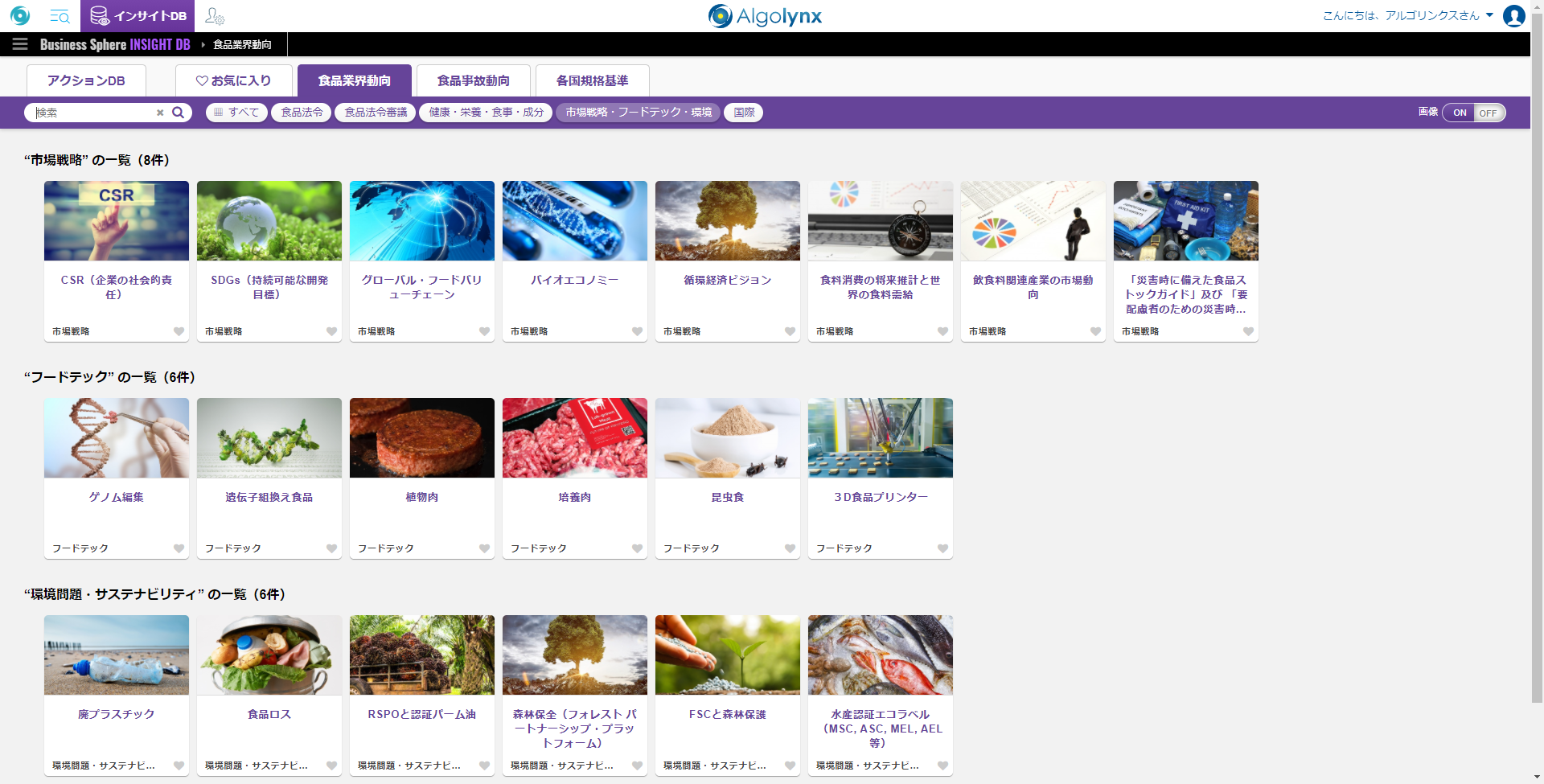Click the search list icon in top bar
The width and height of the screenshot is (1544, 784).
60,16
